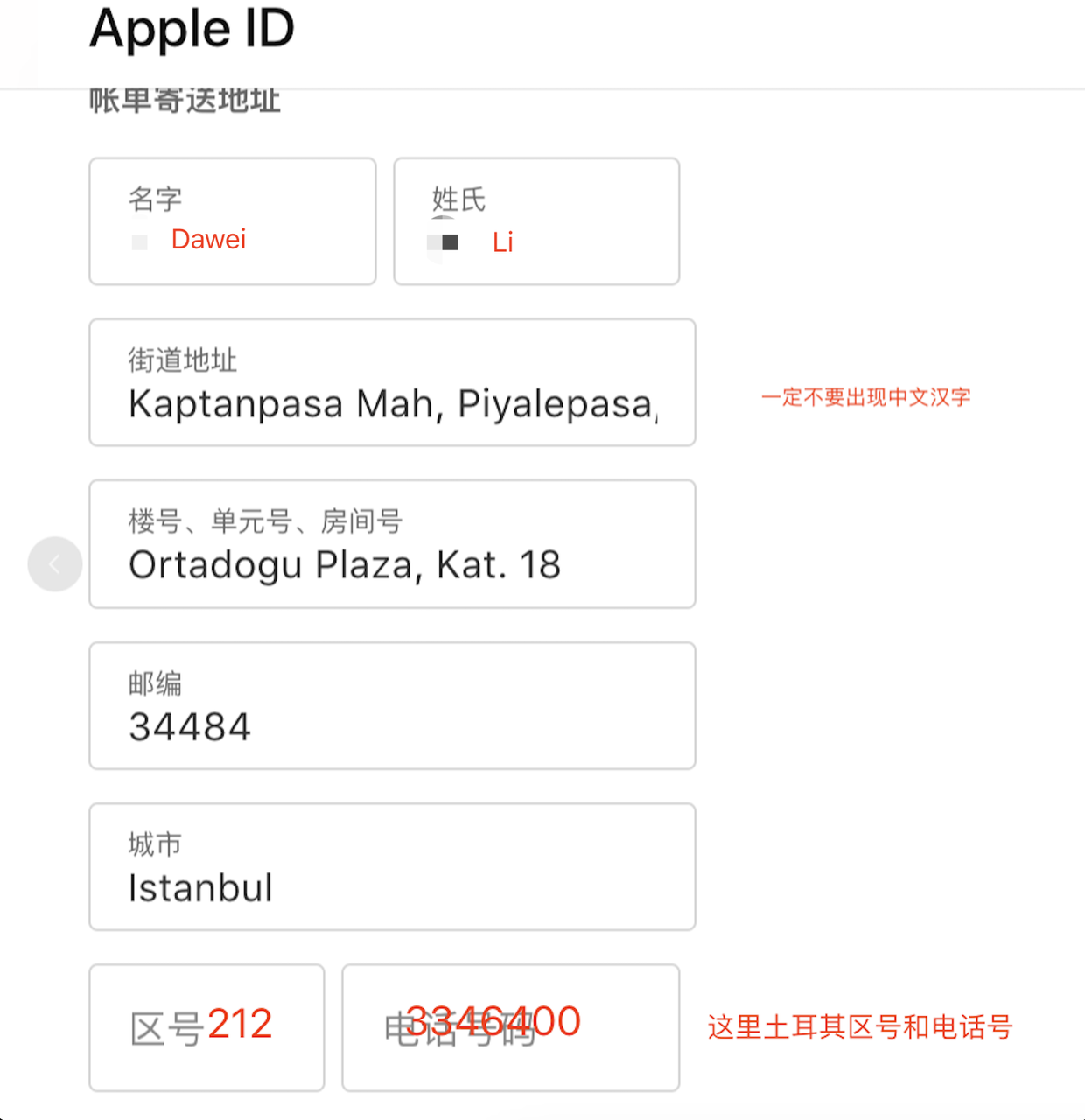Click the red Dawei name text

pyautogui.click(x=208, y=240)
